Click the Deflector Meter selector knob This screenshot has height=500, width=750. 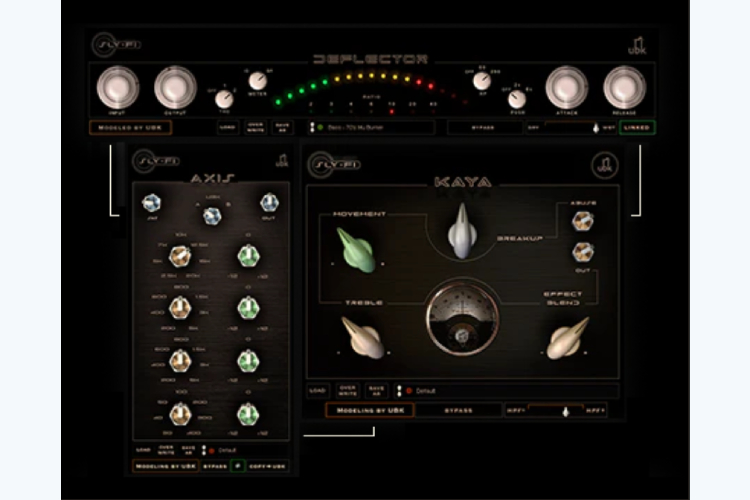pyautogui.click(x=257, y=81)
